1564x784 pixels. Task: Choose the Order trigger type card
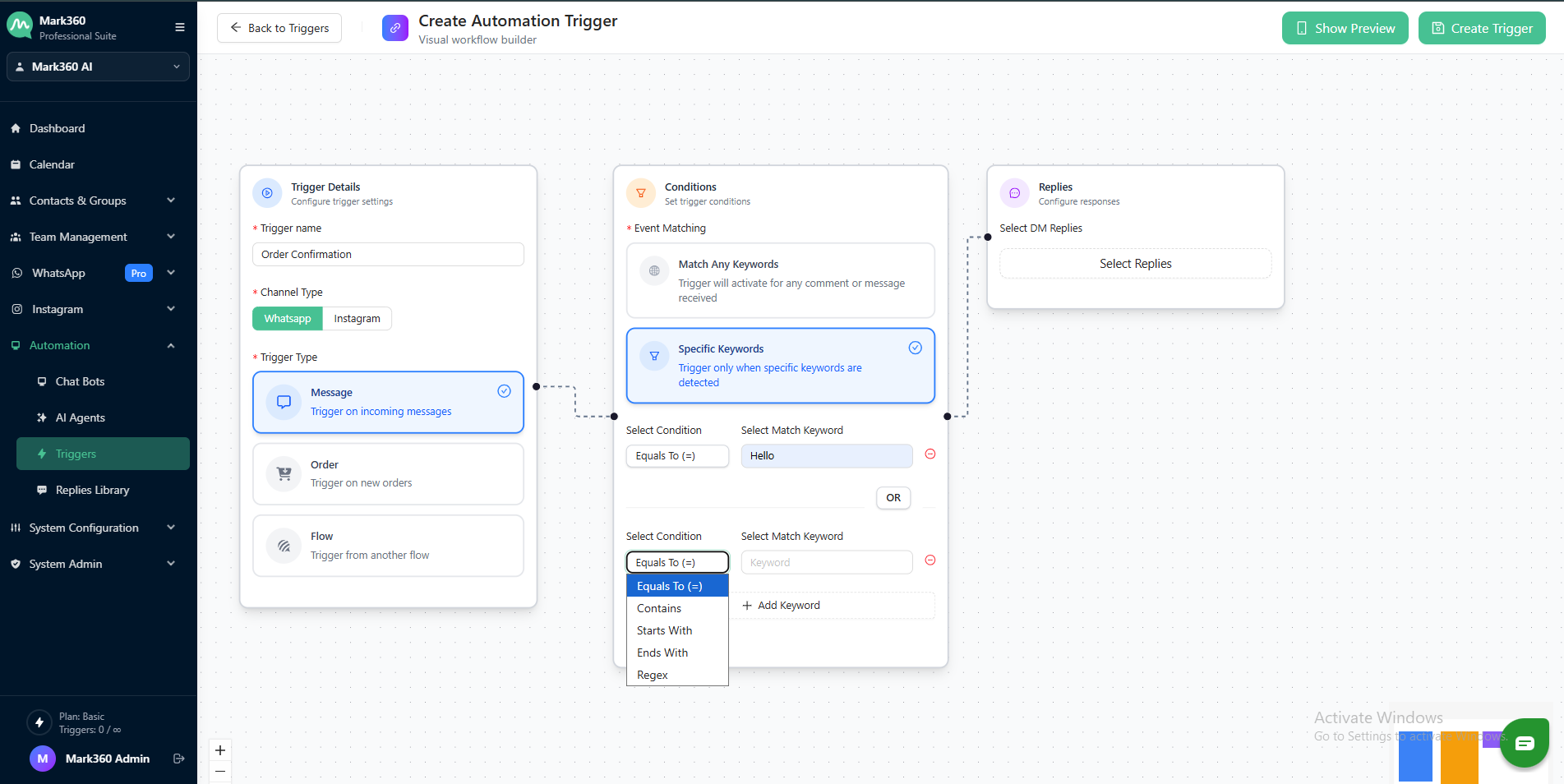click(x=388, y=474)
